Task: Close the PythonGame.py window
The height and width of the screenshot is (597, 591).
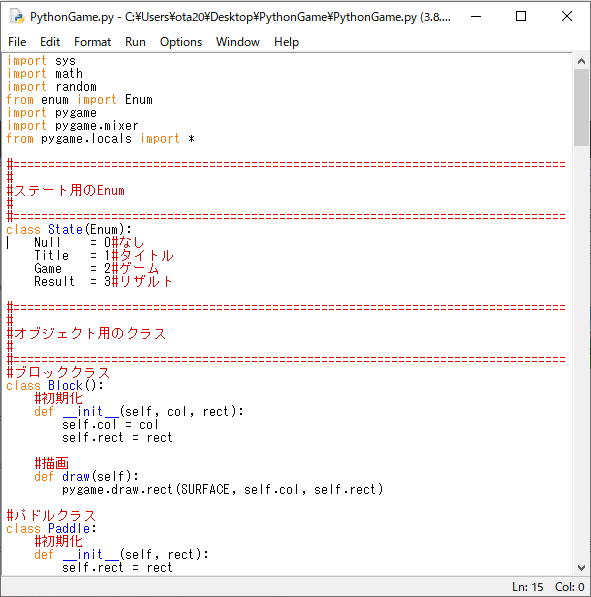Action: (x=567, y=16)
